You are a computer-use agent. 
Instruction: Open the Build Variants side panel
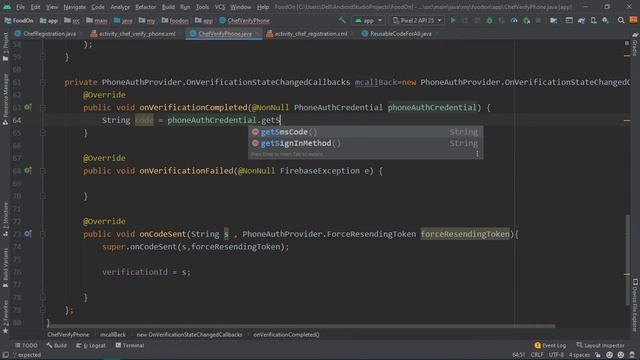[5, 267]
